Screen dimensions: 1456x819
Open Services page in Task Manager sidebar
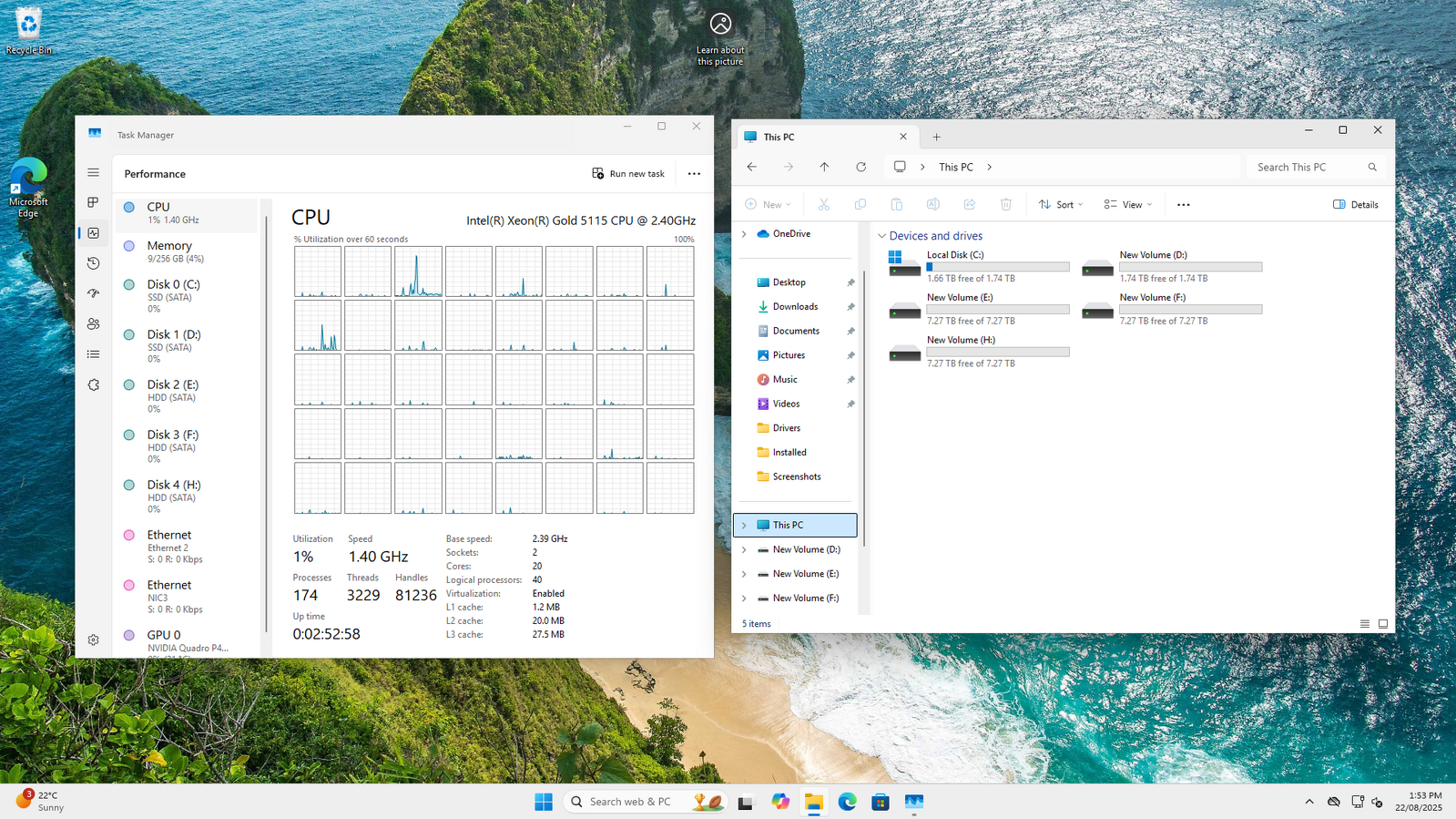click(x=93, y=384)
